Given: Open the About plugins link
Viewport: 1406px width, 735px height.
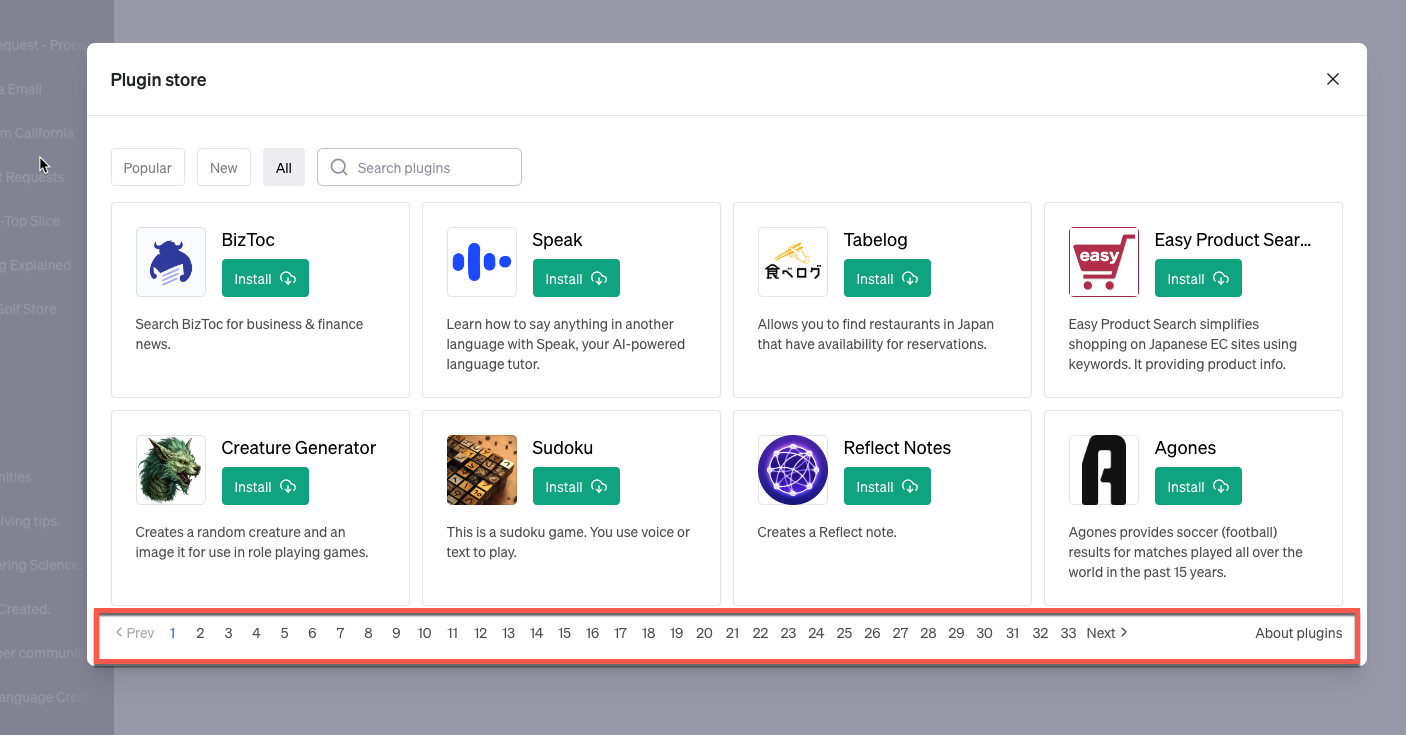Looking at the screenshot, I should coord(1299,633).
